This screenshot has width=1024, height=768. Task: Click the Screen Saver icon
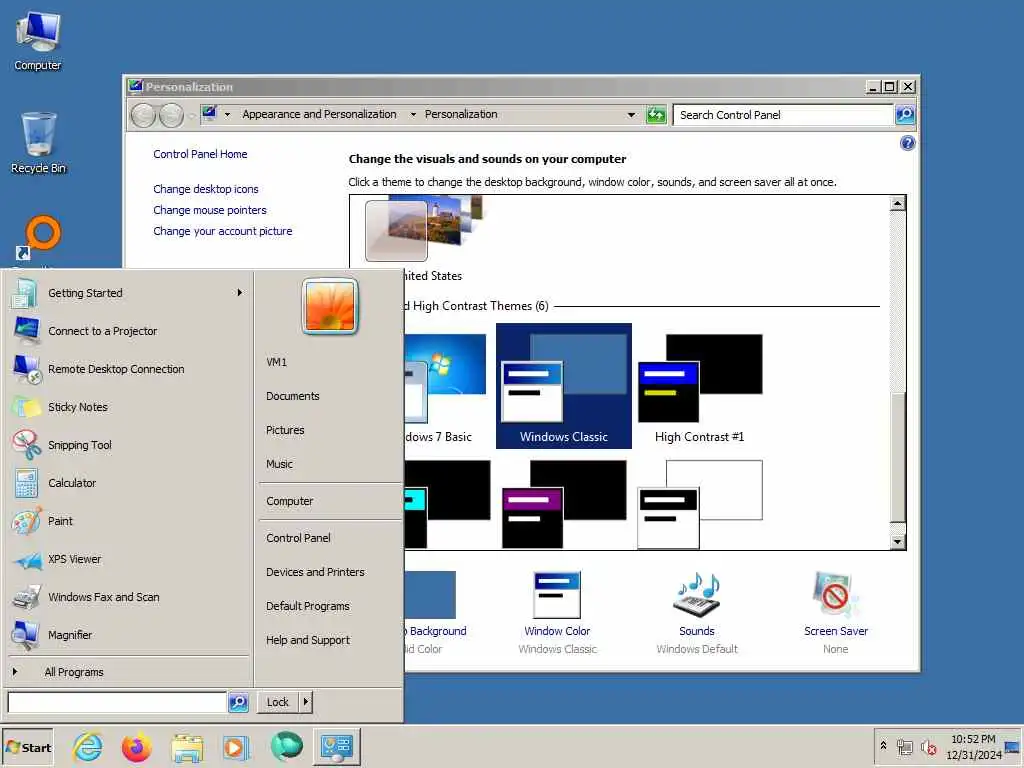pos(835,595)
